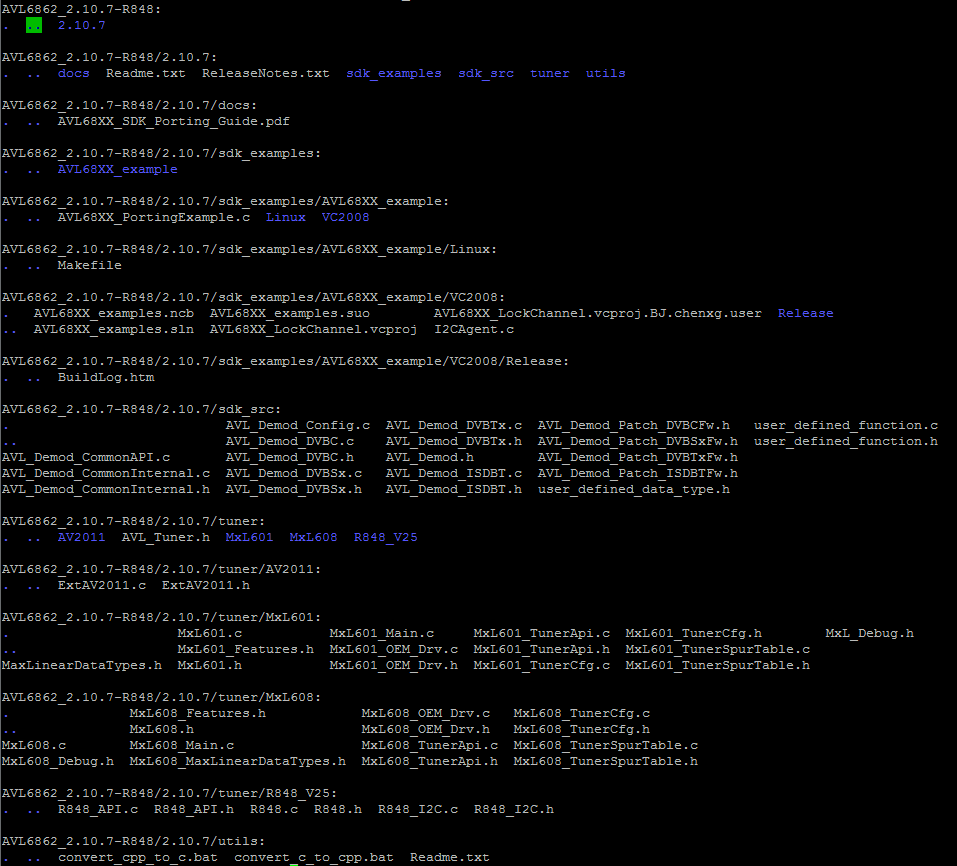Click the green highlighted parent directory entry

[33, 25]
